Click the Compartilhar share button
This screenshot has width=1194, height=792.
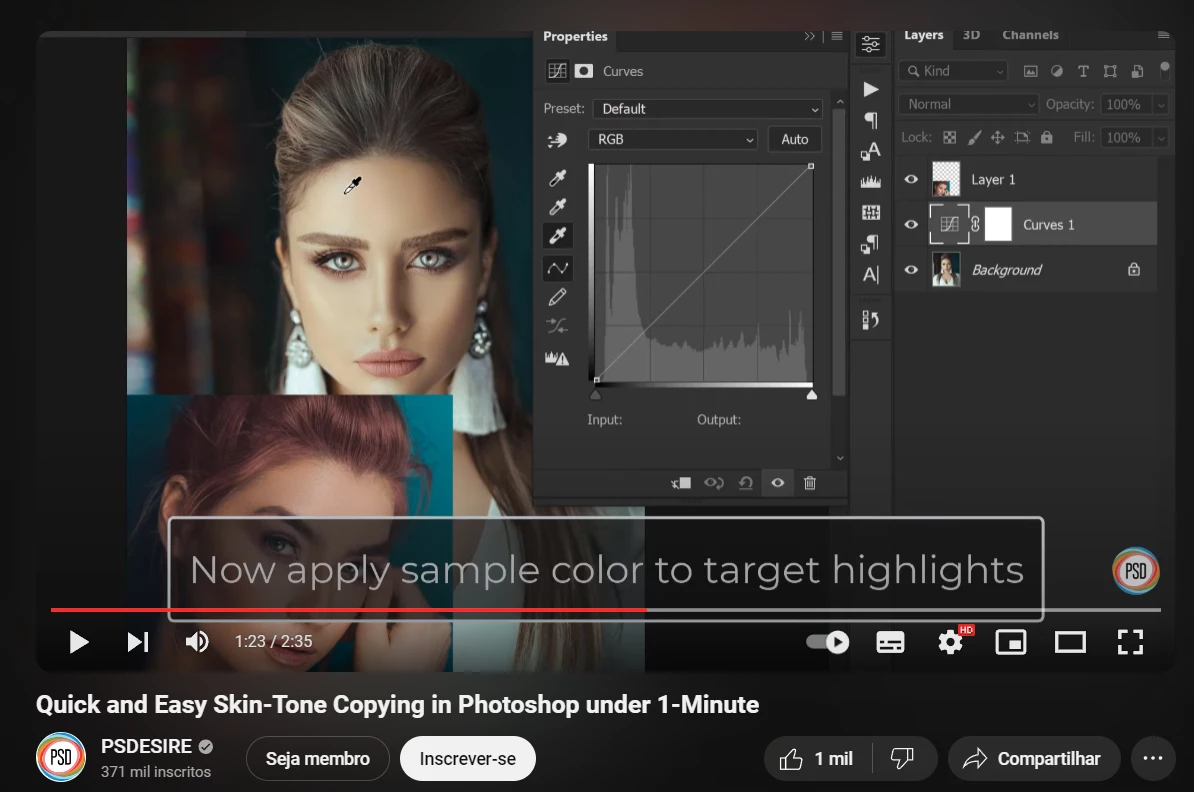[x=1034, y=758]
